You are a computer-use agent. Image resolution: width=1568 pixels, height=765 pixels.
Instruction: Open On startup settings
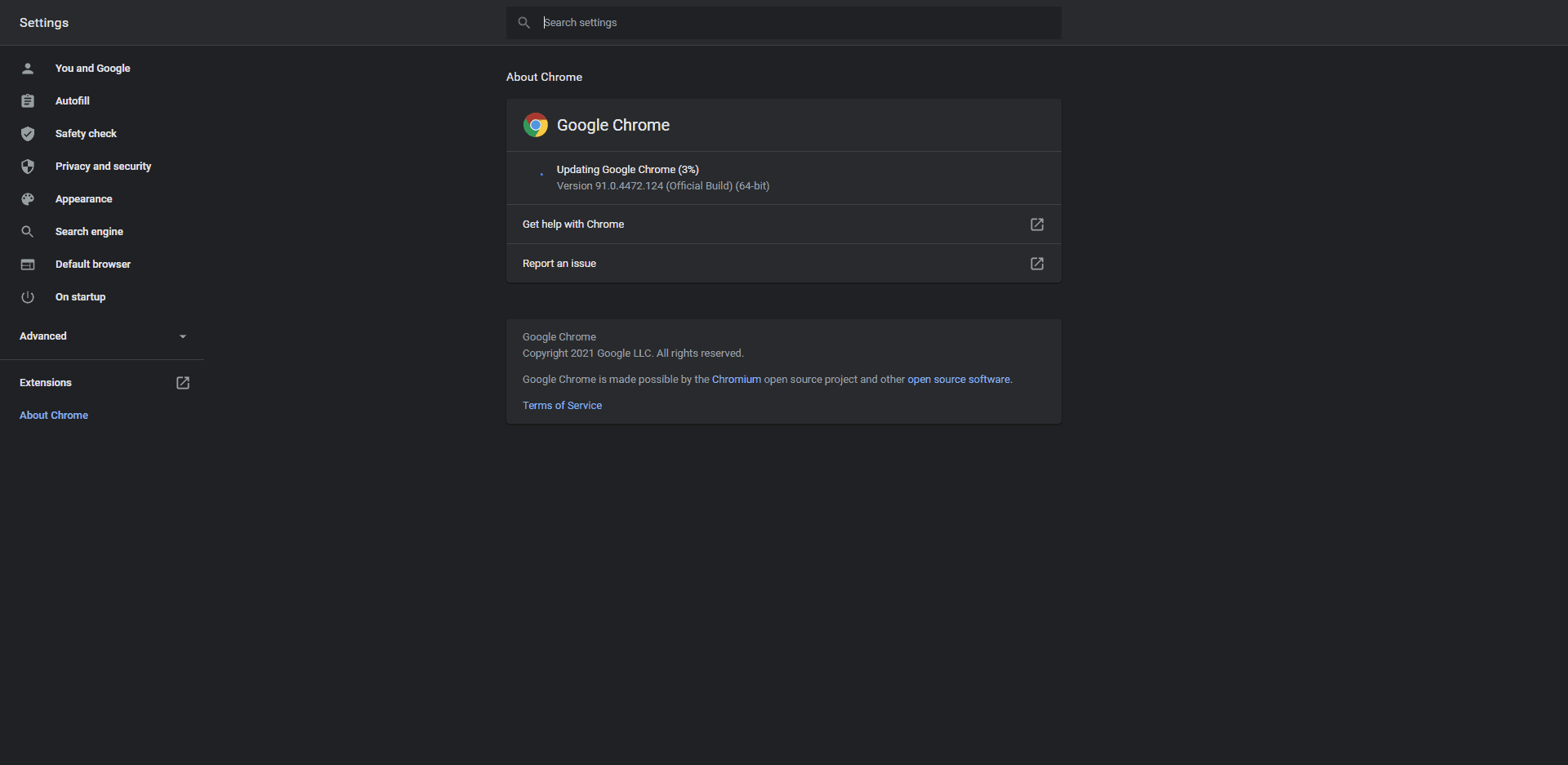click(x=80, y=297)
